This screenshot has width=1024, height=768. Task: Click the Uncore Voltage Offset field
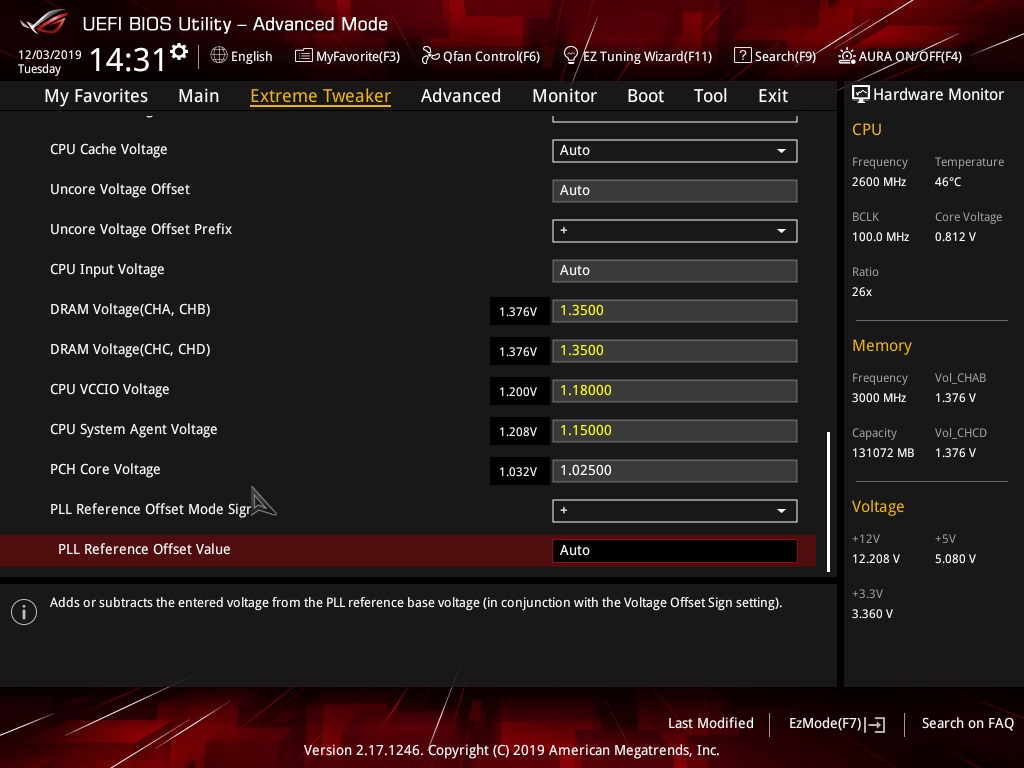coord(675,191)
